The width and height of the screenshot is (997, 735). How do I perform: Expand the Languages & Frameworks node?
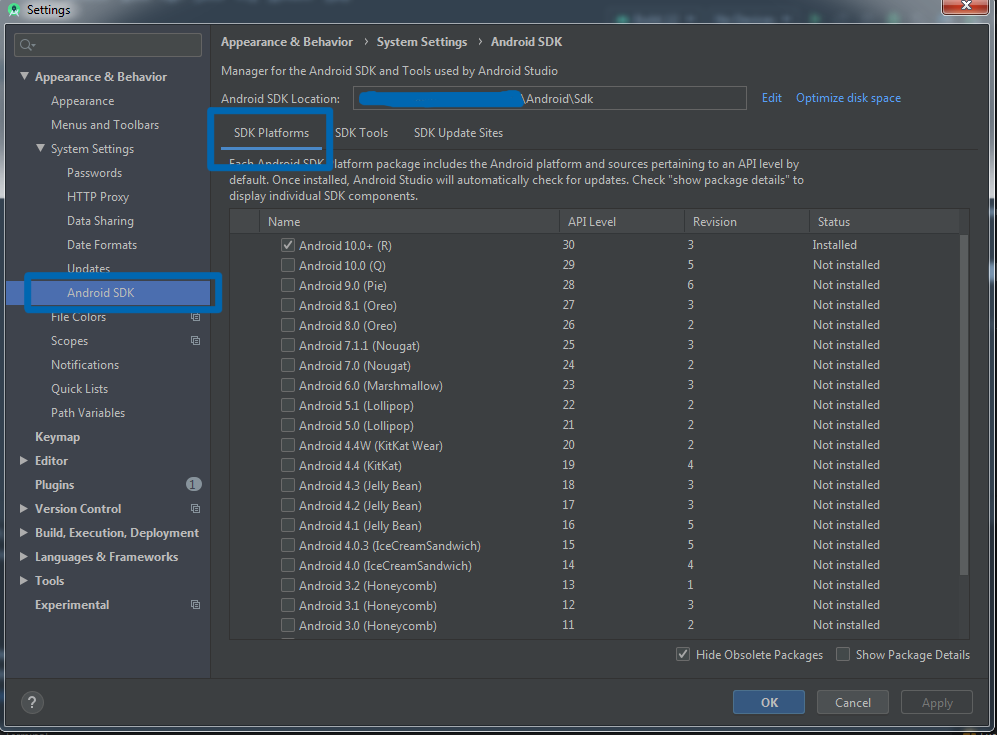(24, 556)
